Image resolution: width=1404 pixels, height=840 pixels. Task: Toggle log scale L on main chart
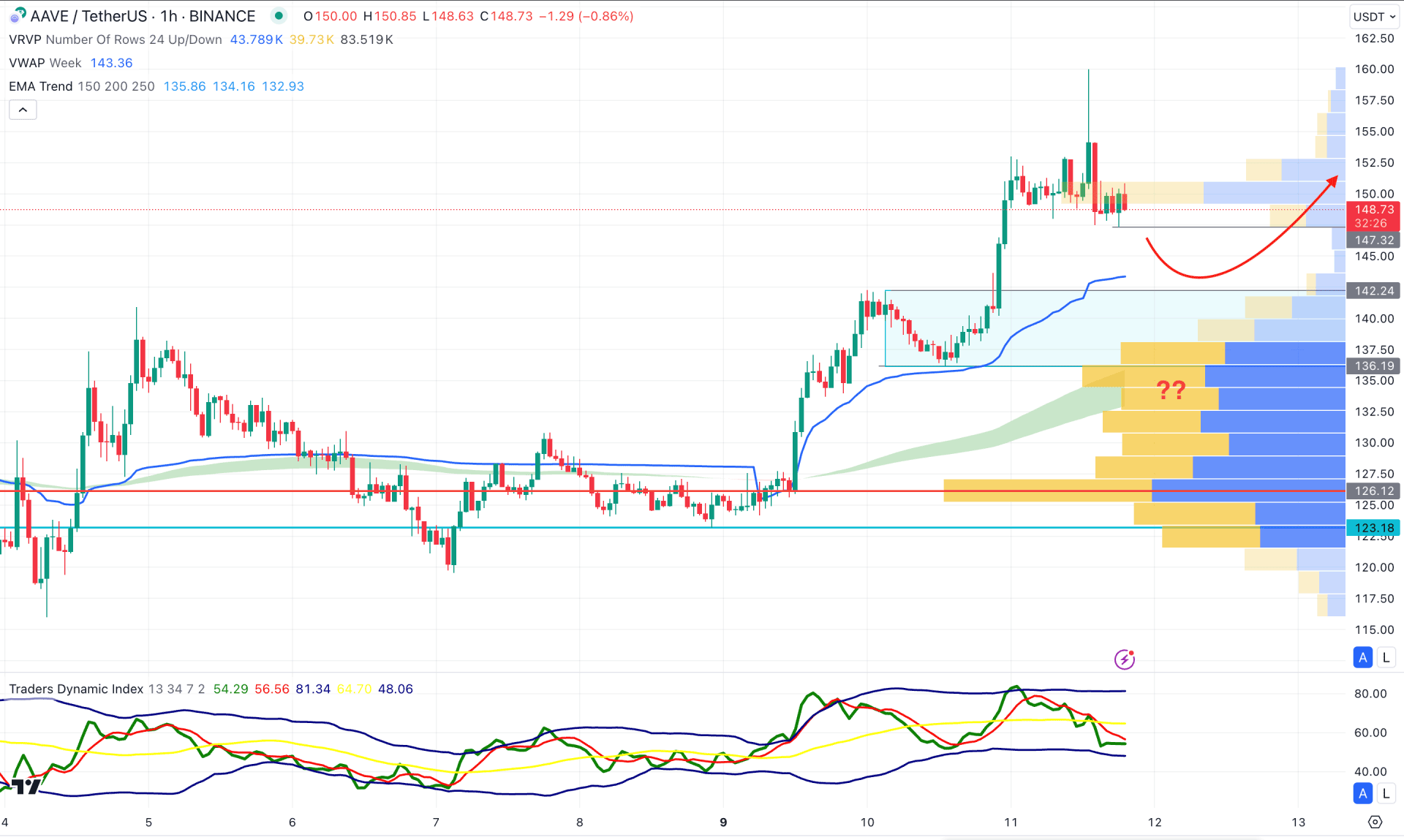coord(1386,657)
